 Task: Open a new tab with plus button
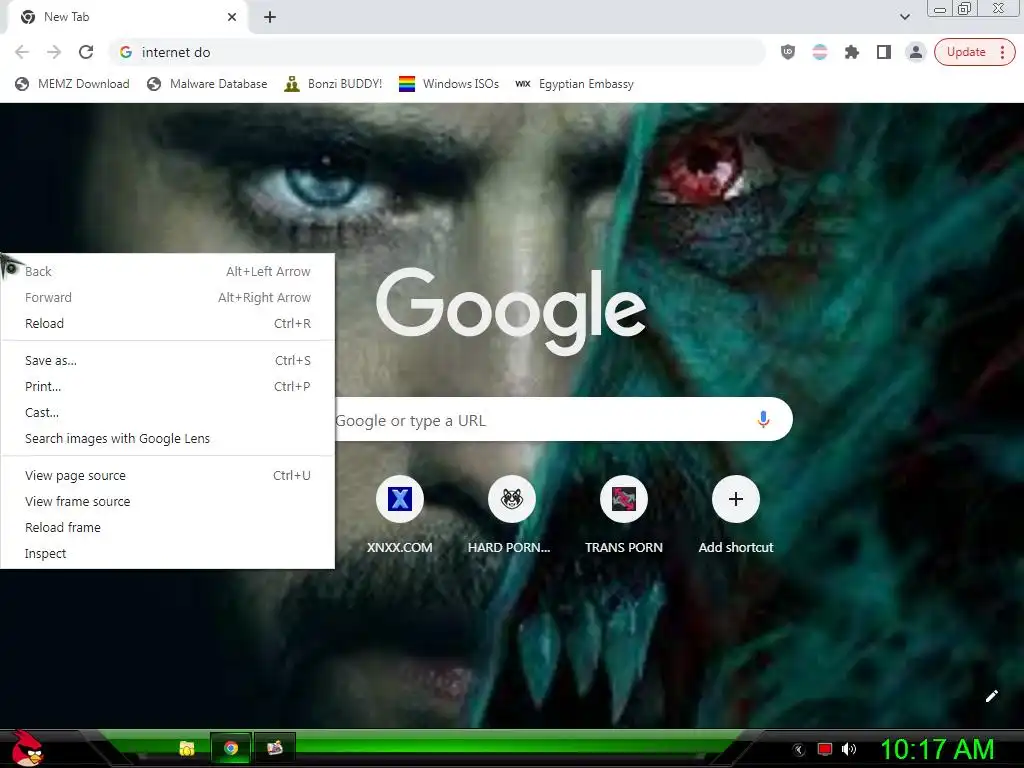pyautogui.click(x=270, y=17)
